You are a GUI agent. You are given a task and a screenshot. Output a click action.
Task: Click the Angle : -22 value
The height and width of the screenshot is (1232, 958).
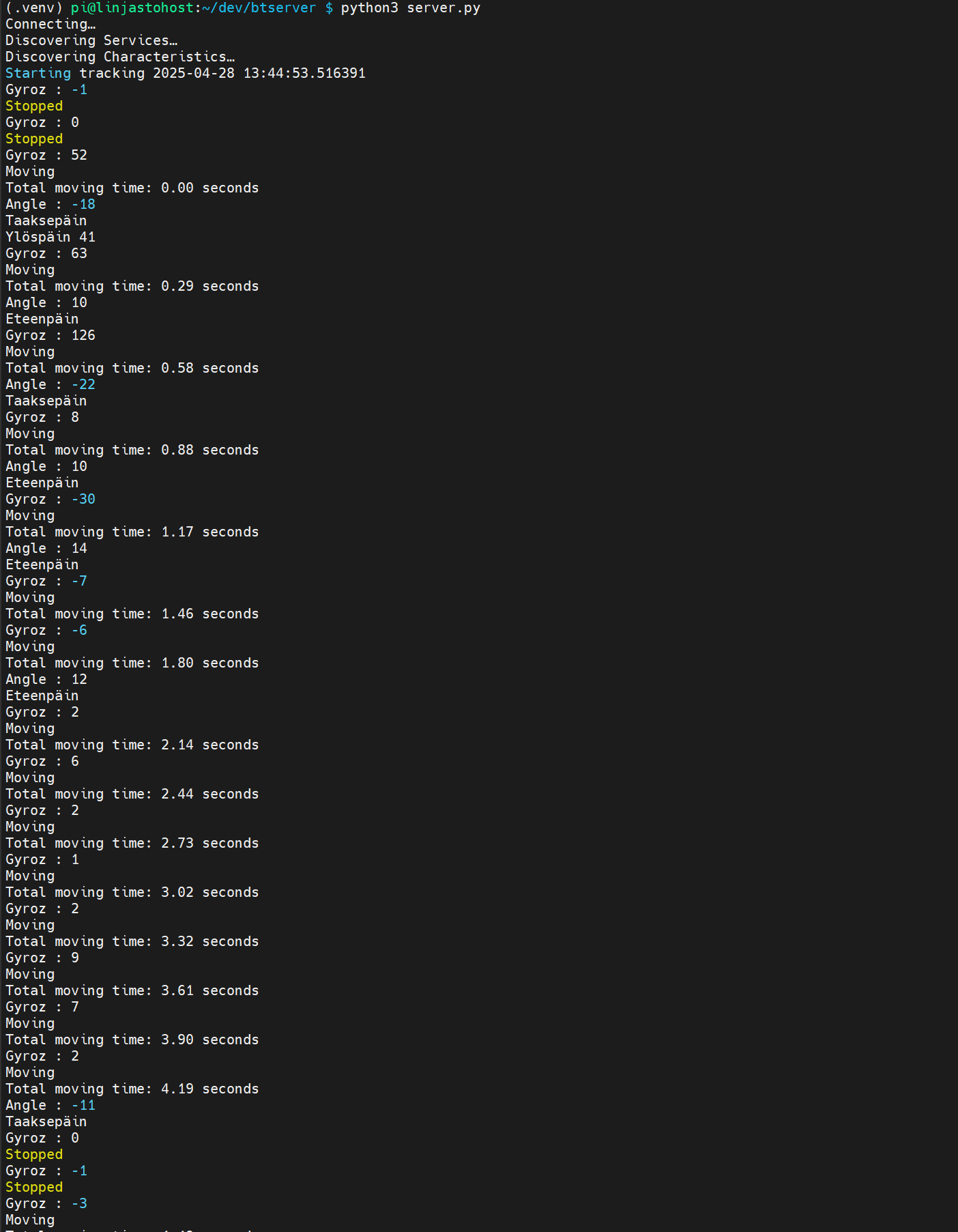[83, 385]
